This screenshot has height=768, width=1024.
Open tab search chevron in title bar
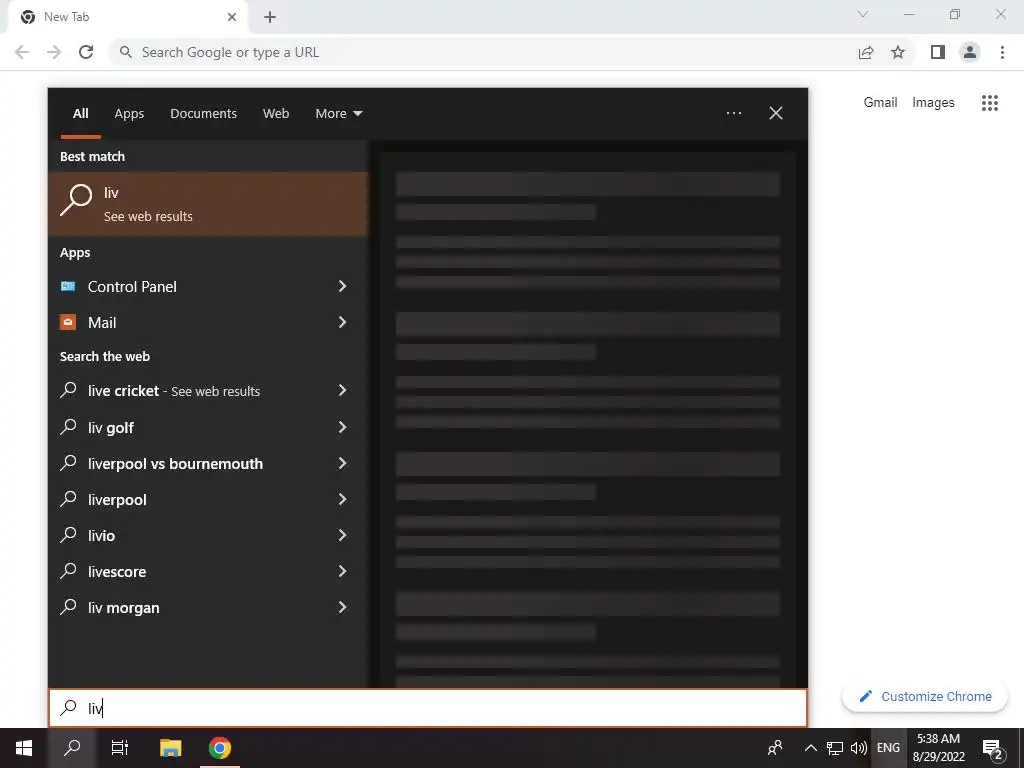863,14
